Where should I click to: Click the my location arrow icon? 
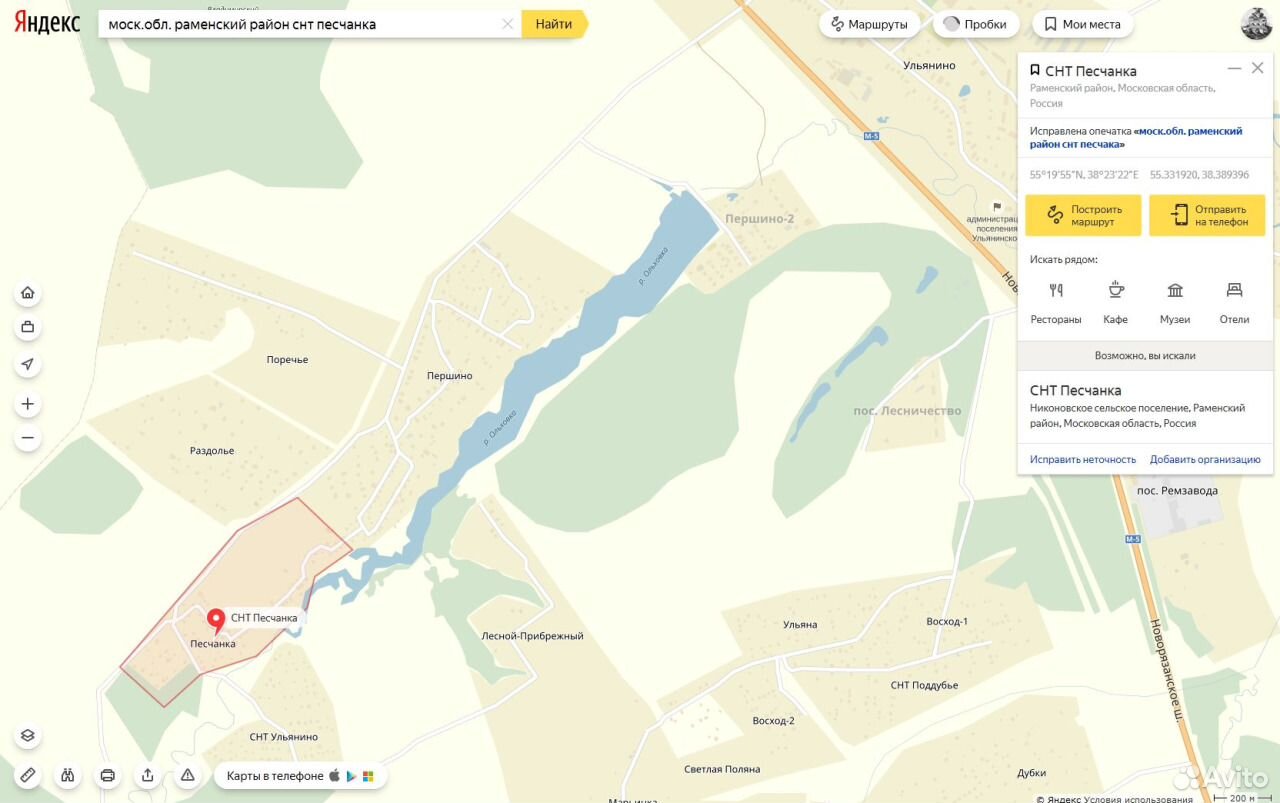(x=28, y=364)
